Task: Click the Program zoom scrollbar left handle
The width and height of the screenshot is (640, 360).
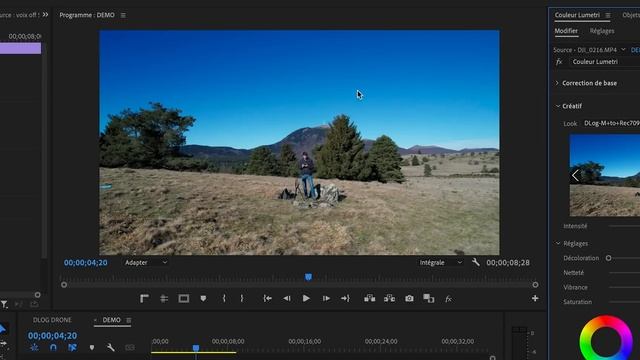Action: pyautogui.click(x=64, y=285)
